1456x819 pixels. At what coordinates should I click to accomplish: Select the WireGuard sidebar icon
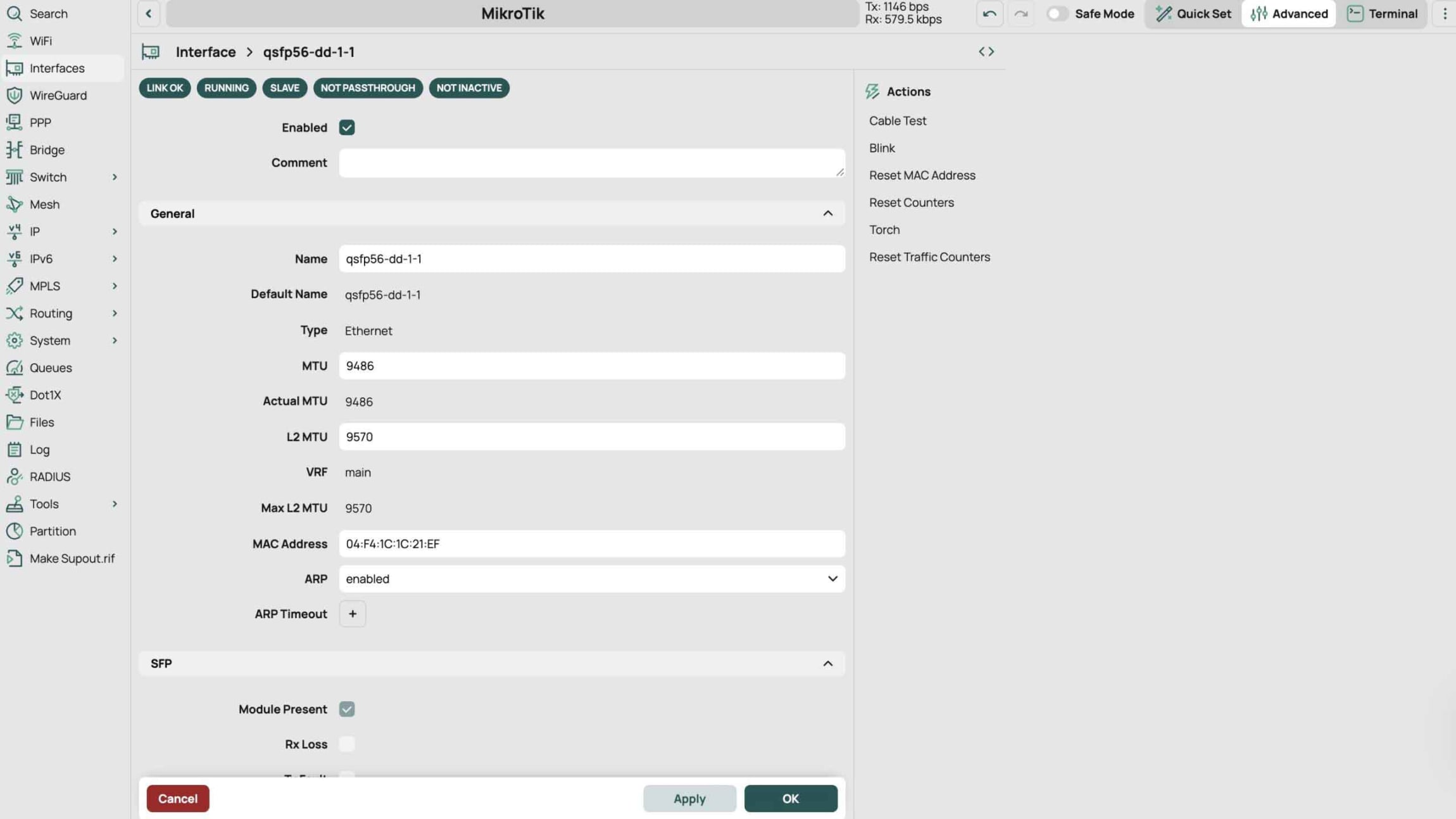15,95
